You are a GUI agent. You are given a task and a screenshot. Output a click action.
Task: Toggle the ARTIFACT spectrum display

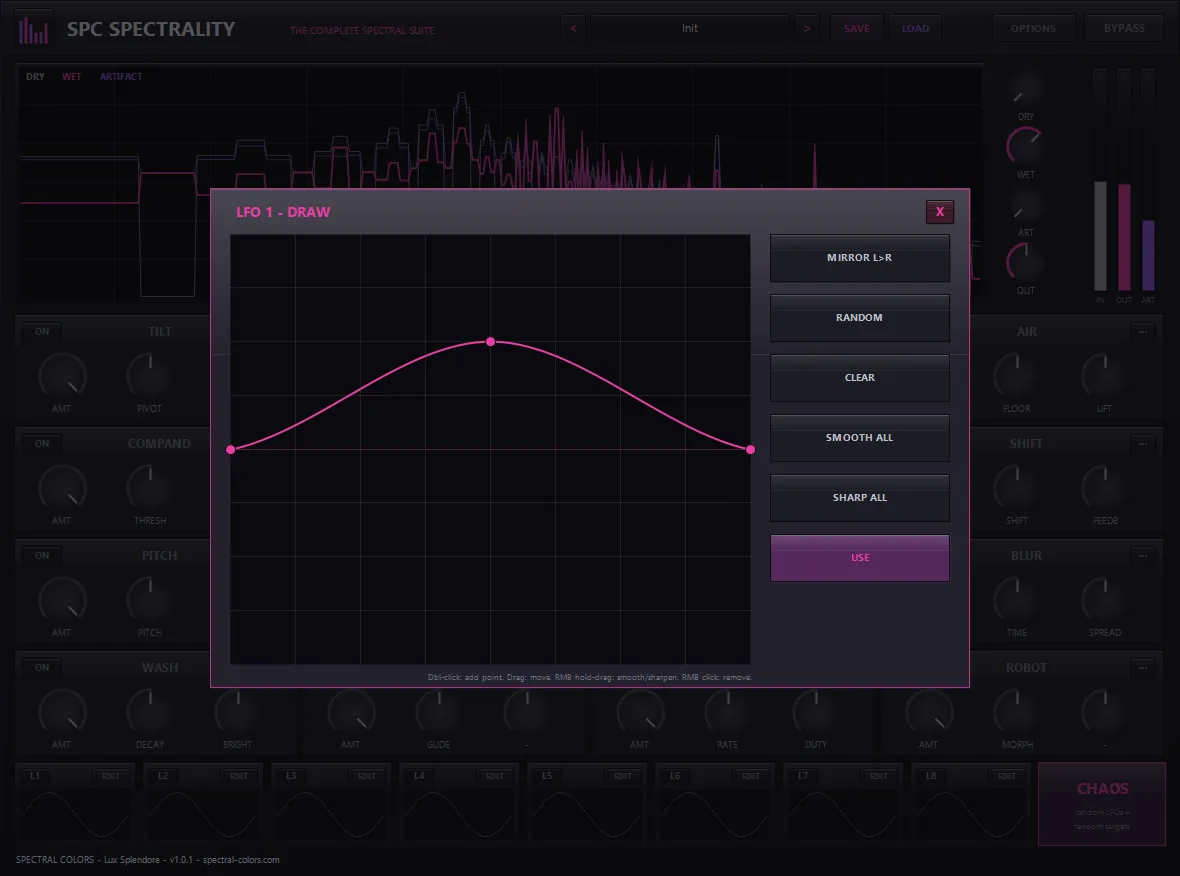point(121,77)
